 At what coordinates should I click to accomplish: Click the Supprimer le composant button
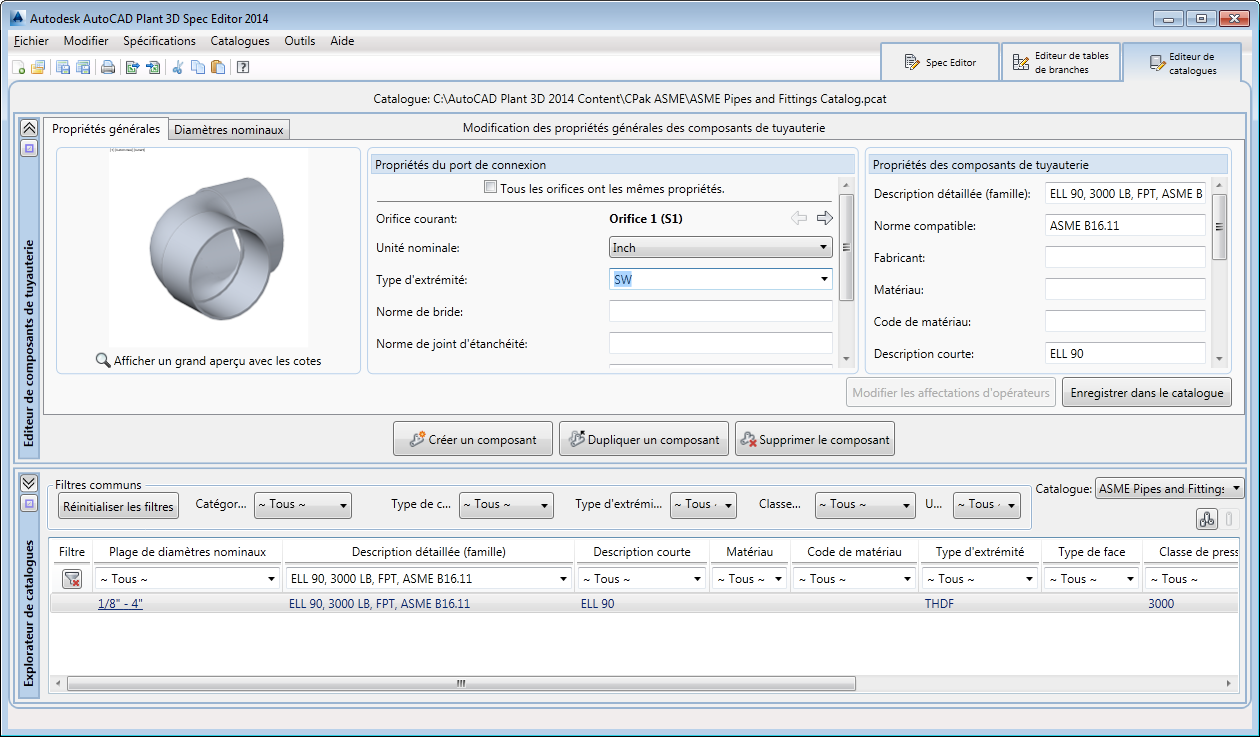pos(814,439)
